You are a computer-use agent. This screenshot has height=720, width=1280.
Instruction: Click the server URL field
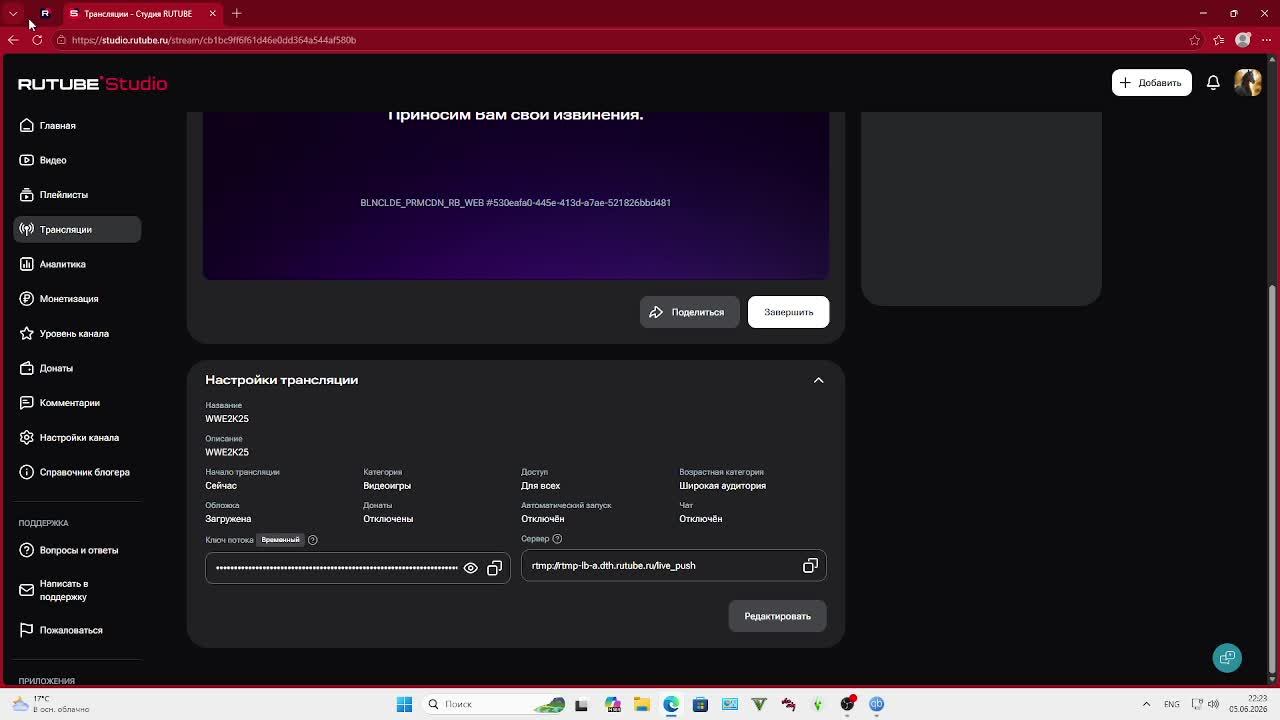674,566
